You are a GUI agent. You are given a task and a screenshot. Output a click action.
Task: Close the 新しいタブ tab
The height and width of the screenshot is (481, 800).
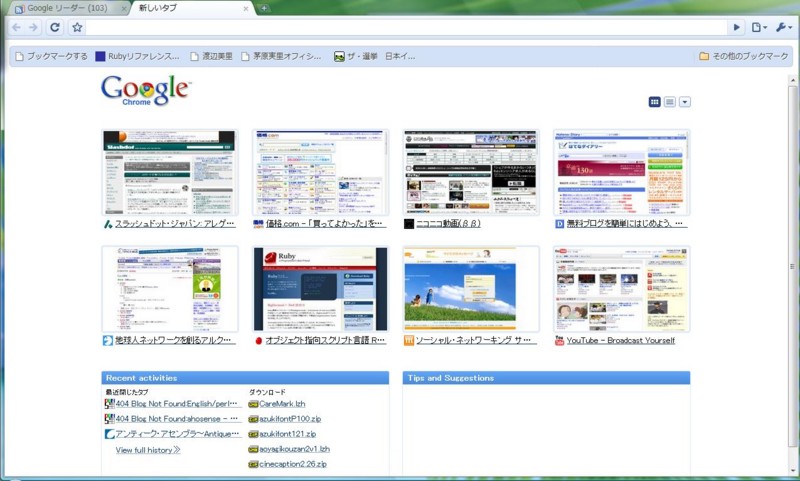tap(246, 9)
